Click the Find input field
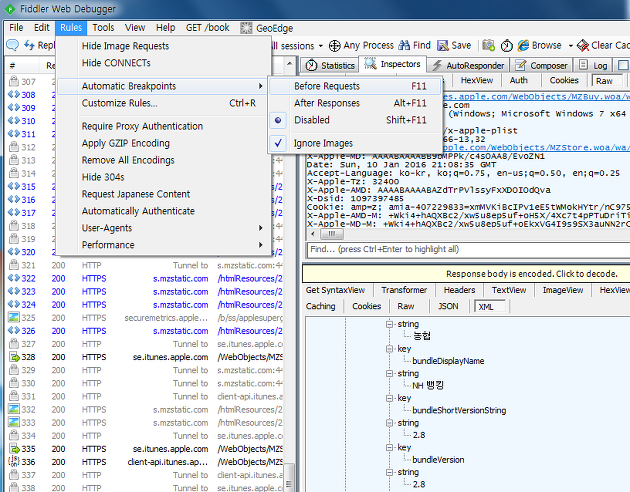Viewport: 630px width, 492px height. point(469,249)
